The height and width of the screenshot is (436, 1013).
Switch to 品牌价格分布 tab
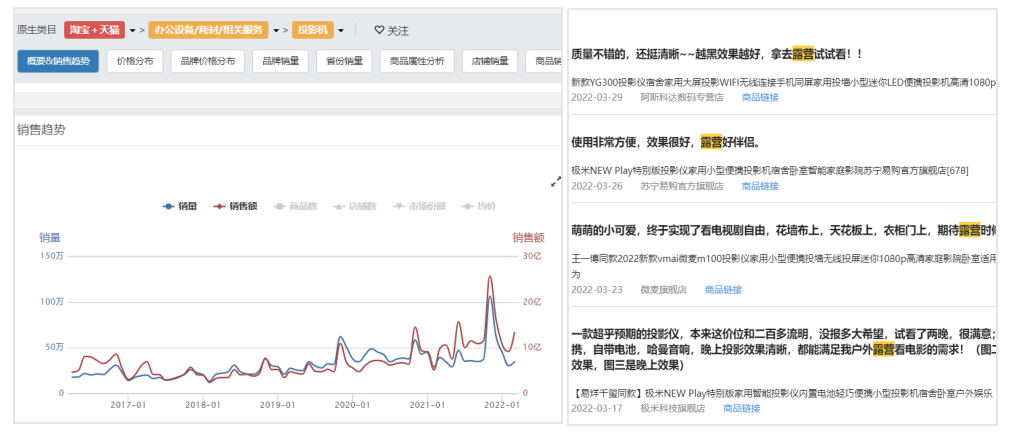coord(207,61)
